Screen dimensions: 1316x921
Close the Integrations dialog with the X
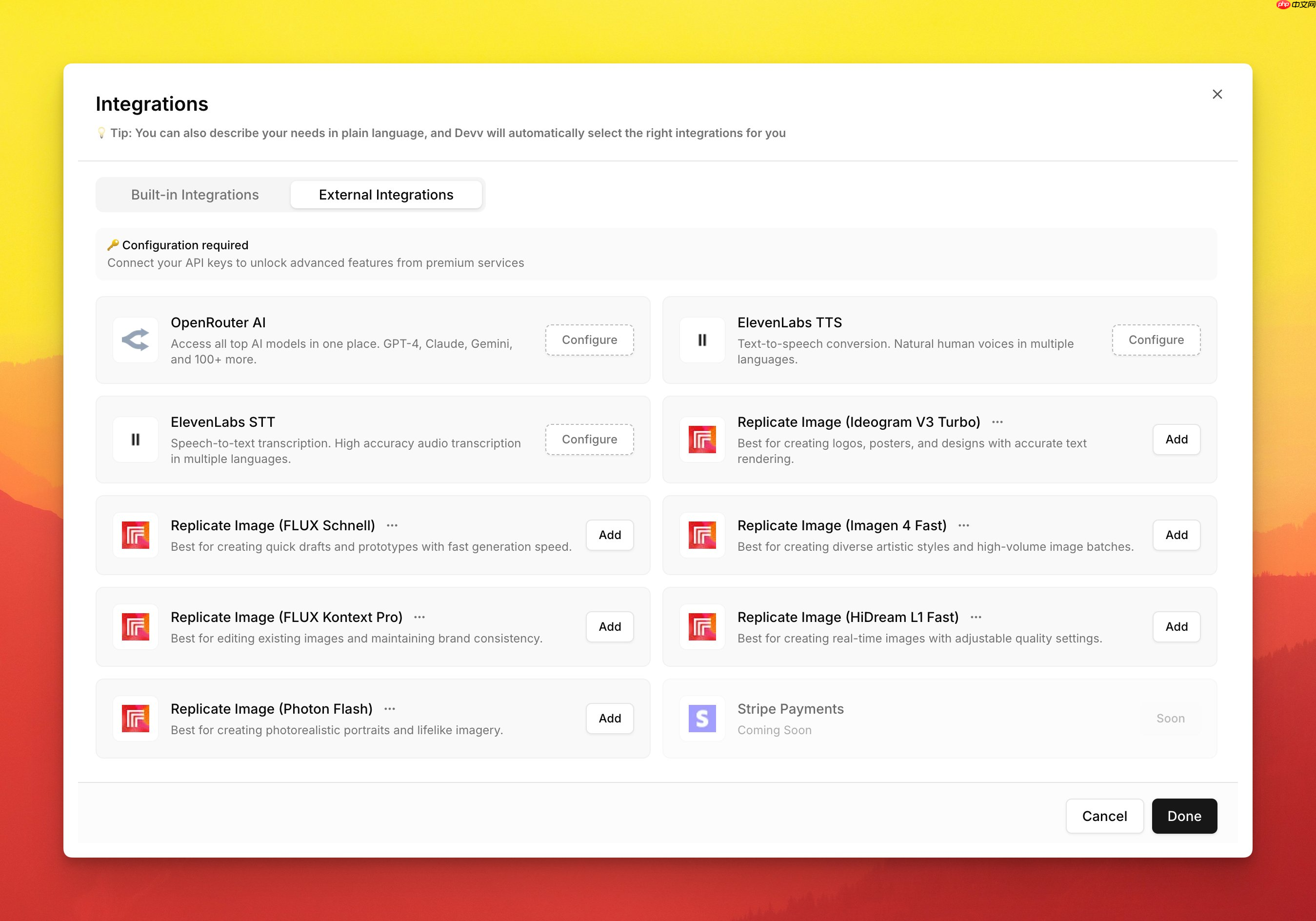point(1217,94)
